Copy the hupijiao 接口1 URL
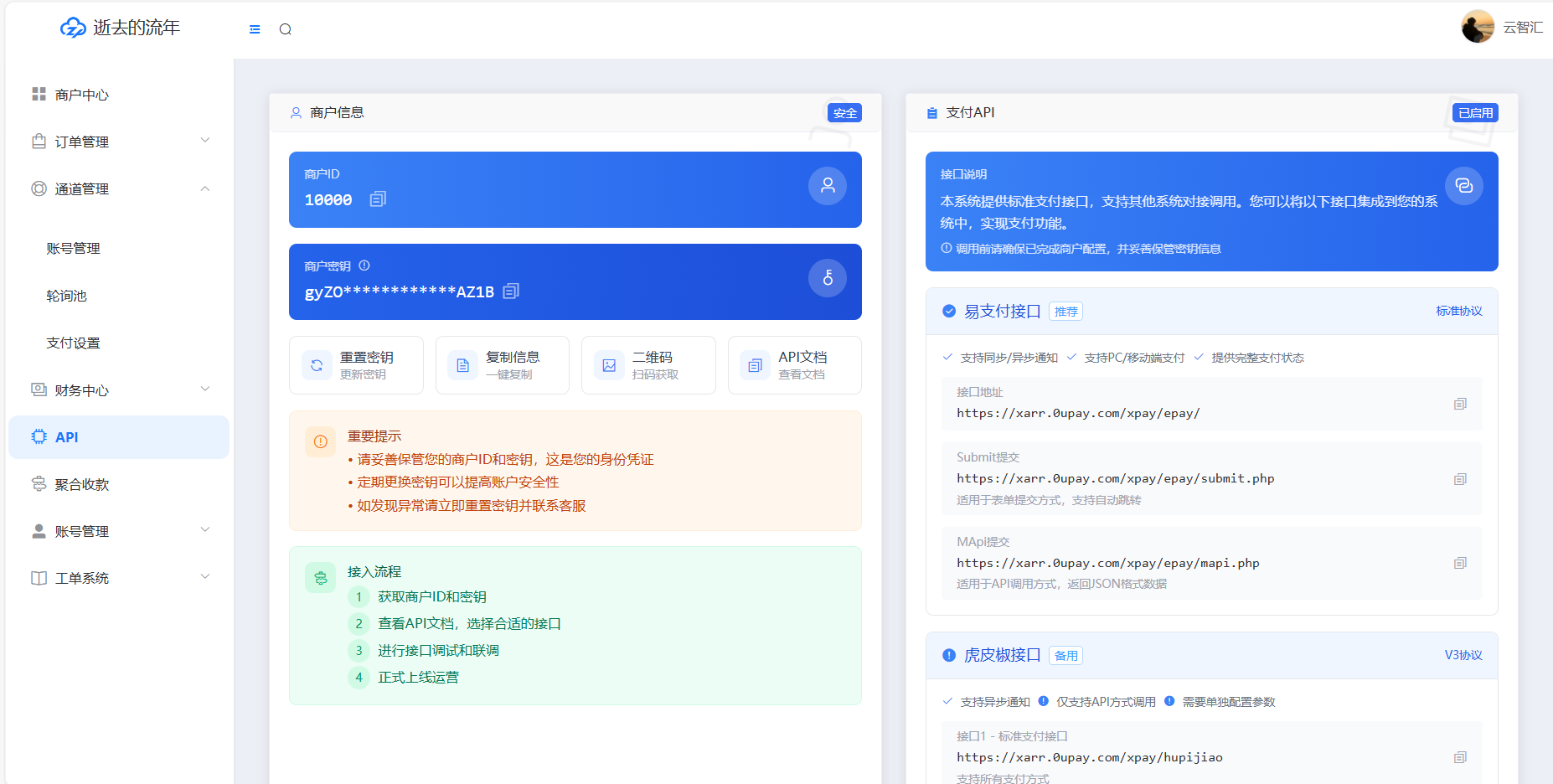This screenshot has height=784, width=1553. 1460,757
